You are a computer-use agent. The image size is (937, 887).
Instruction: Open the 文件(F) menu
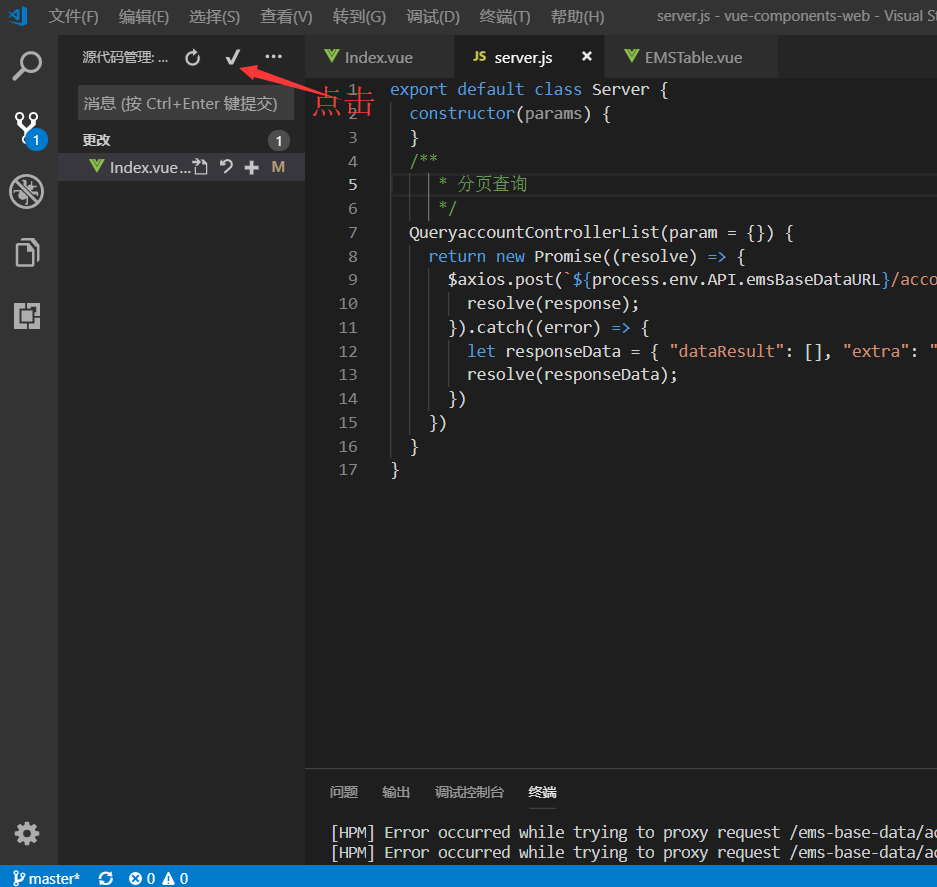74,16
